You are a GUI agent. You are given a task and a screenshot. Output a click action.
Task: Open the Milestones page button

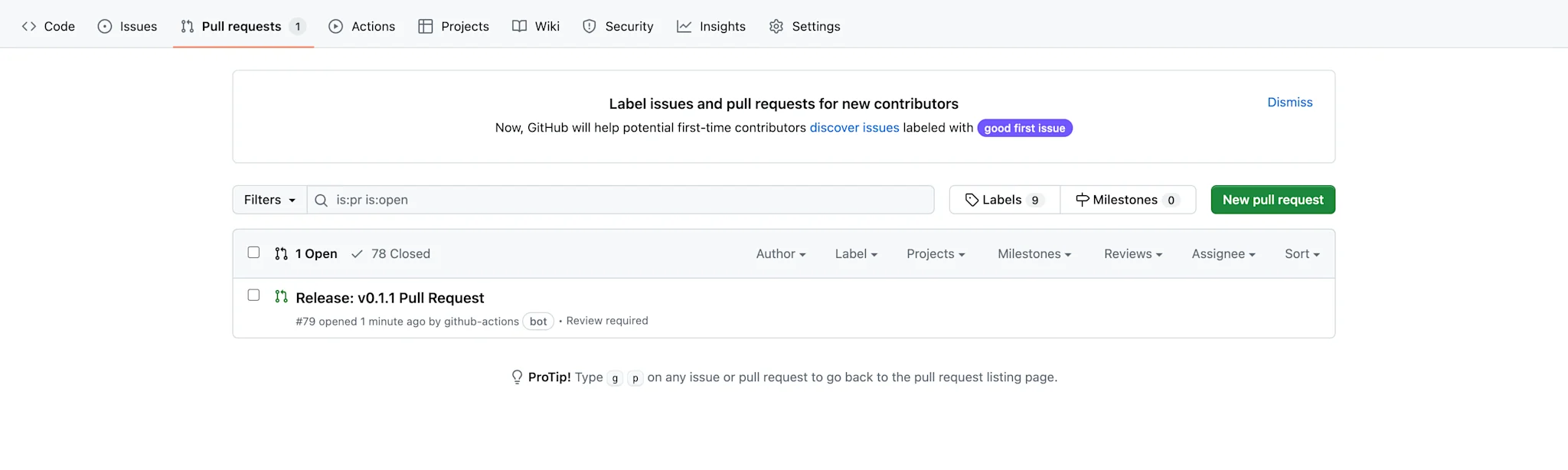(1128, 200)
